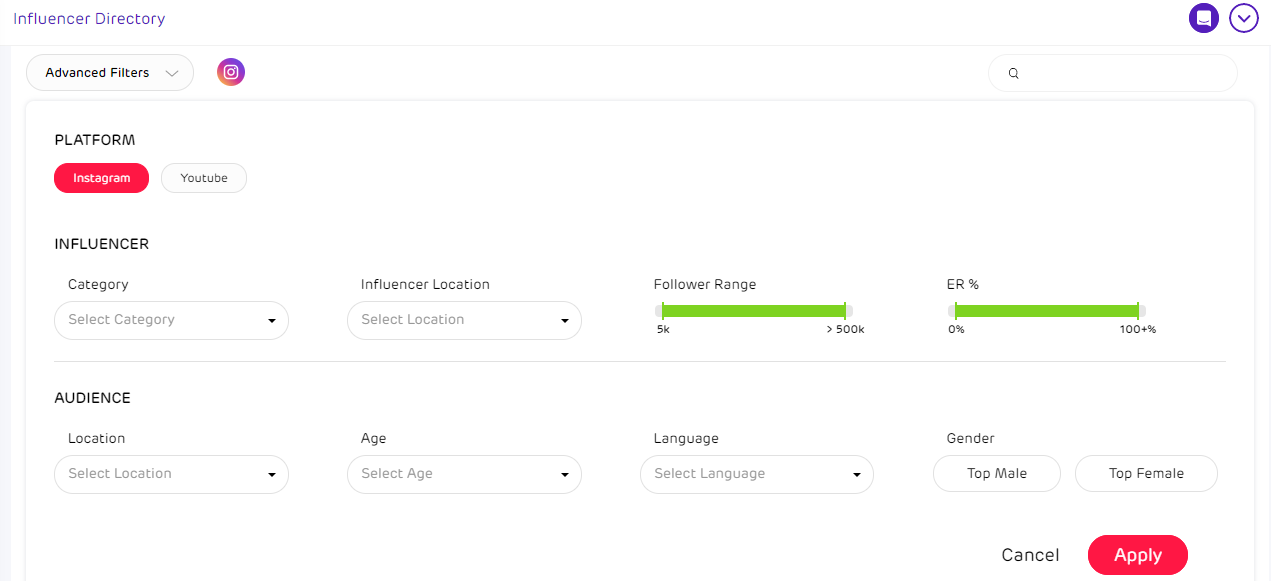Viewport: 1271px width, 581px height.
Task: Focus the influencer search input field
Action: 1125,73
